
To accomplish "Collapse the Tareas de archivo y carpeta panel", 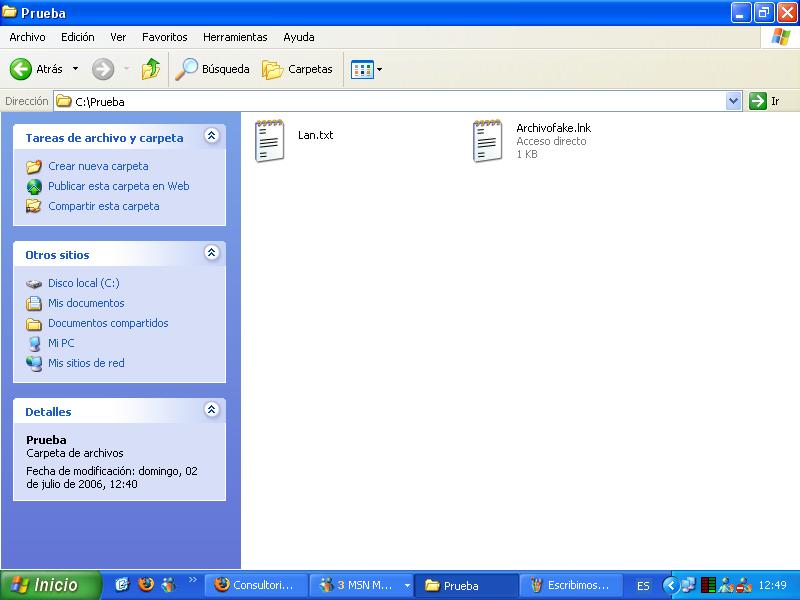I will point(211,136).
